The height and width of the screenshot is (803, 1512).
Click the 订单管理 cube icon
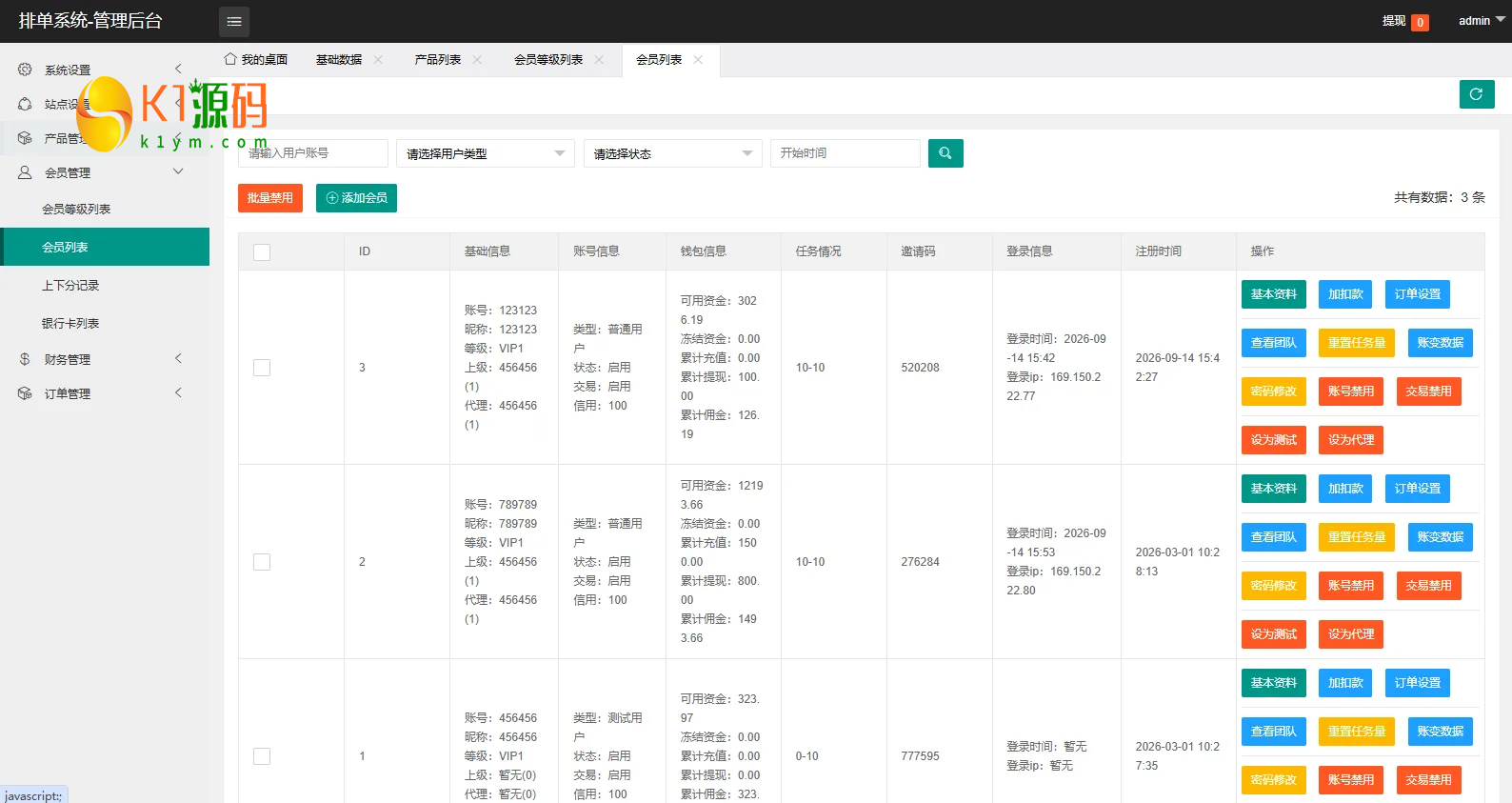coord(25,393)
